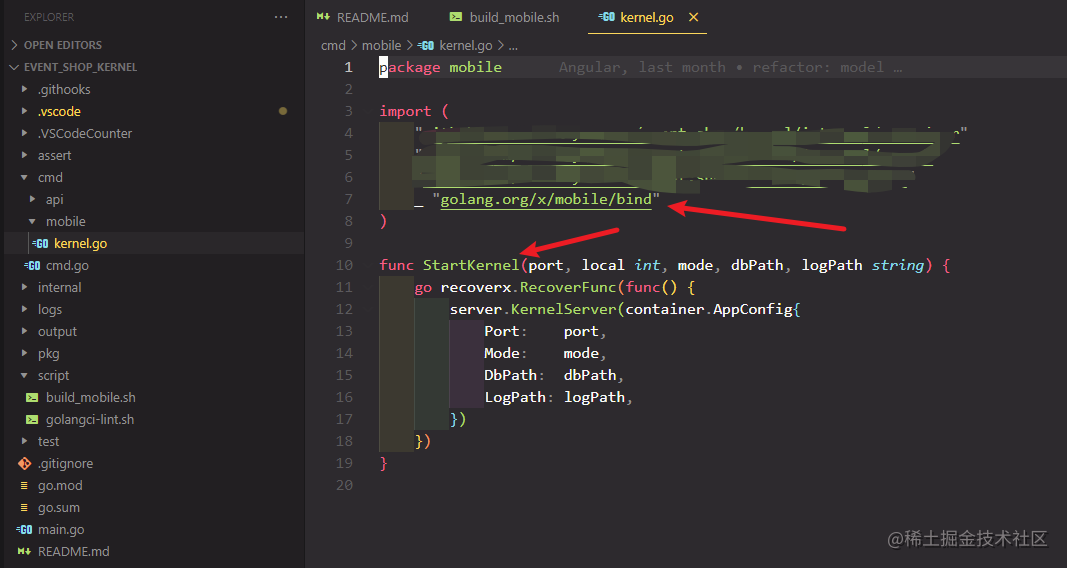Click the mobile breadcrumb segment

(381, 46)
